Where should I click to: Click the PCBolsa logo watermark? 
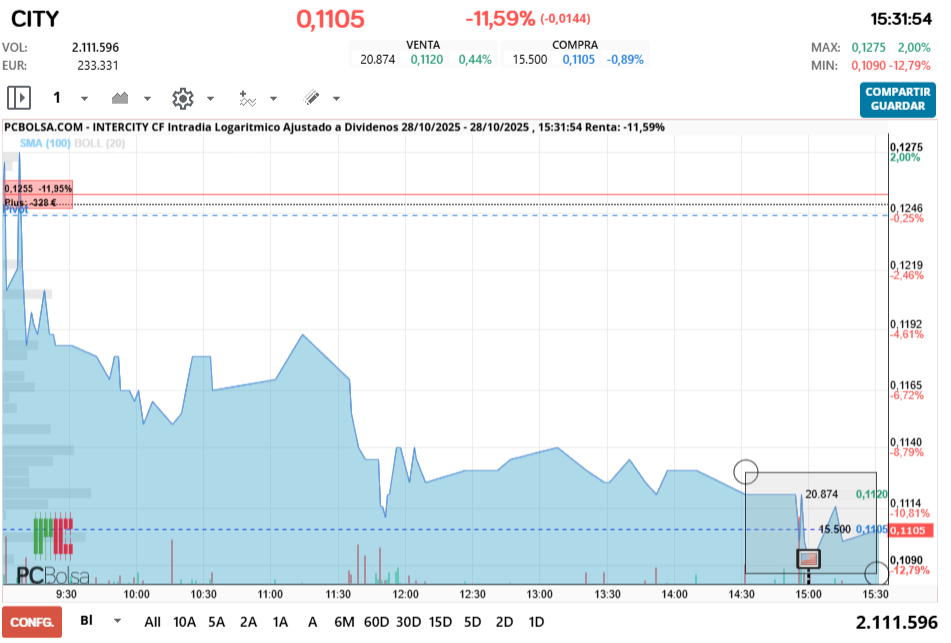click(55, 575)
